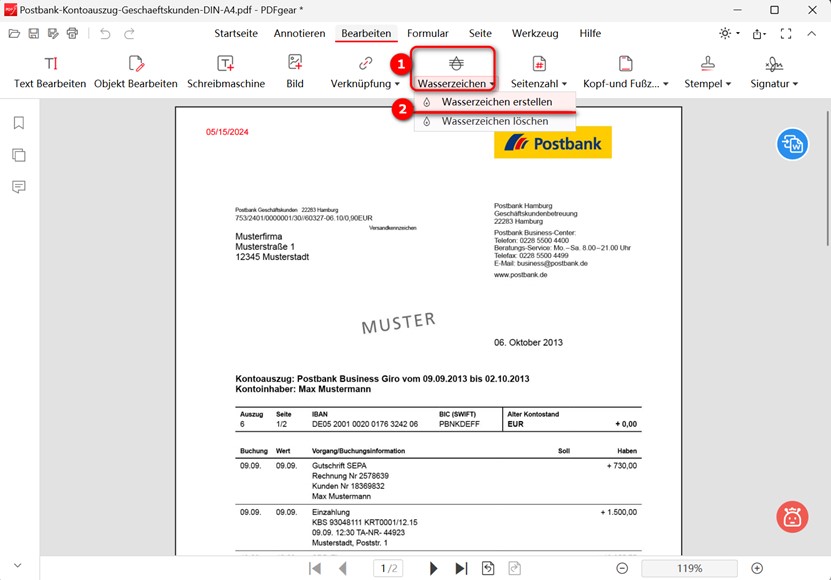This screenshot has width=831, height=580.
Task: Toggle the light/dark theme menu
Action: (x=729, y=34)
